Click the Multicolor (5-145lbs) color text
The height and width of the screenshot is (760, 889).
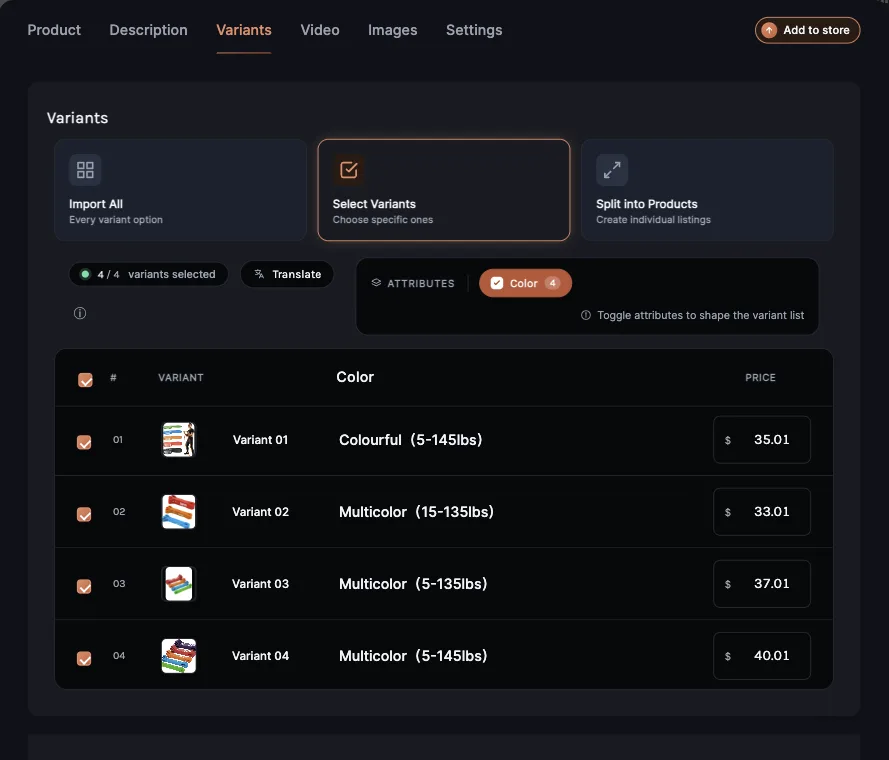413,656
